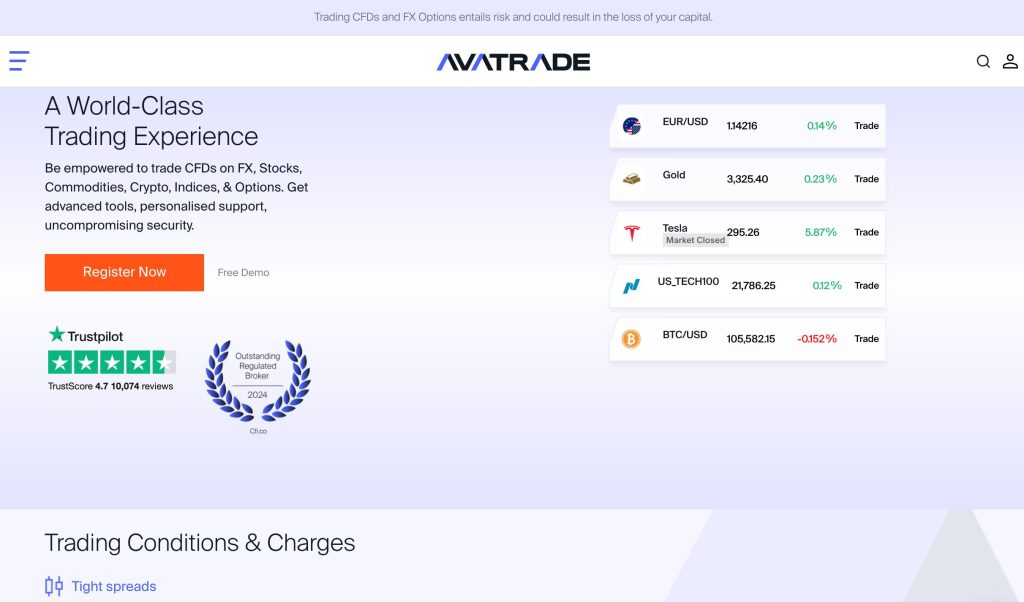1024x602 pixels.
Task: Click the Trustpilot star logo
Action: point(57,334)
